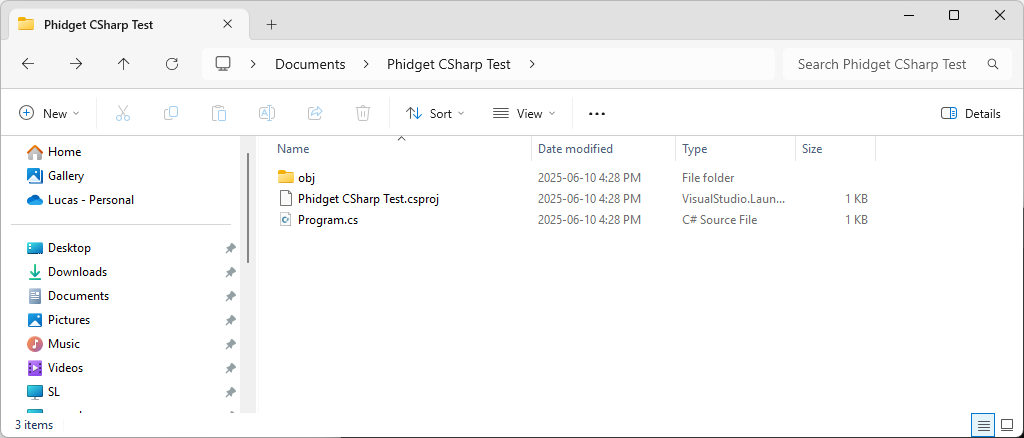Refresh the current folder view
The width and height of the screenshot is (1024, 438).
[x=172, y=64]
